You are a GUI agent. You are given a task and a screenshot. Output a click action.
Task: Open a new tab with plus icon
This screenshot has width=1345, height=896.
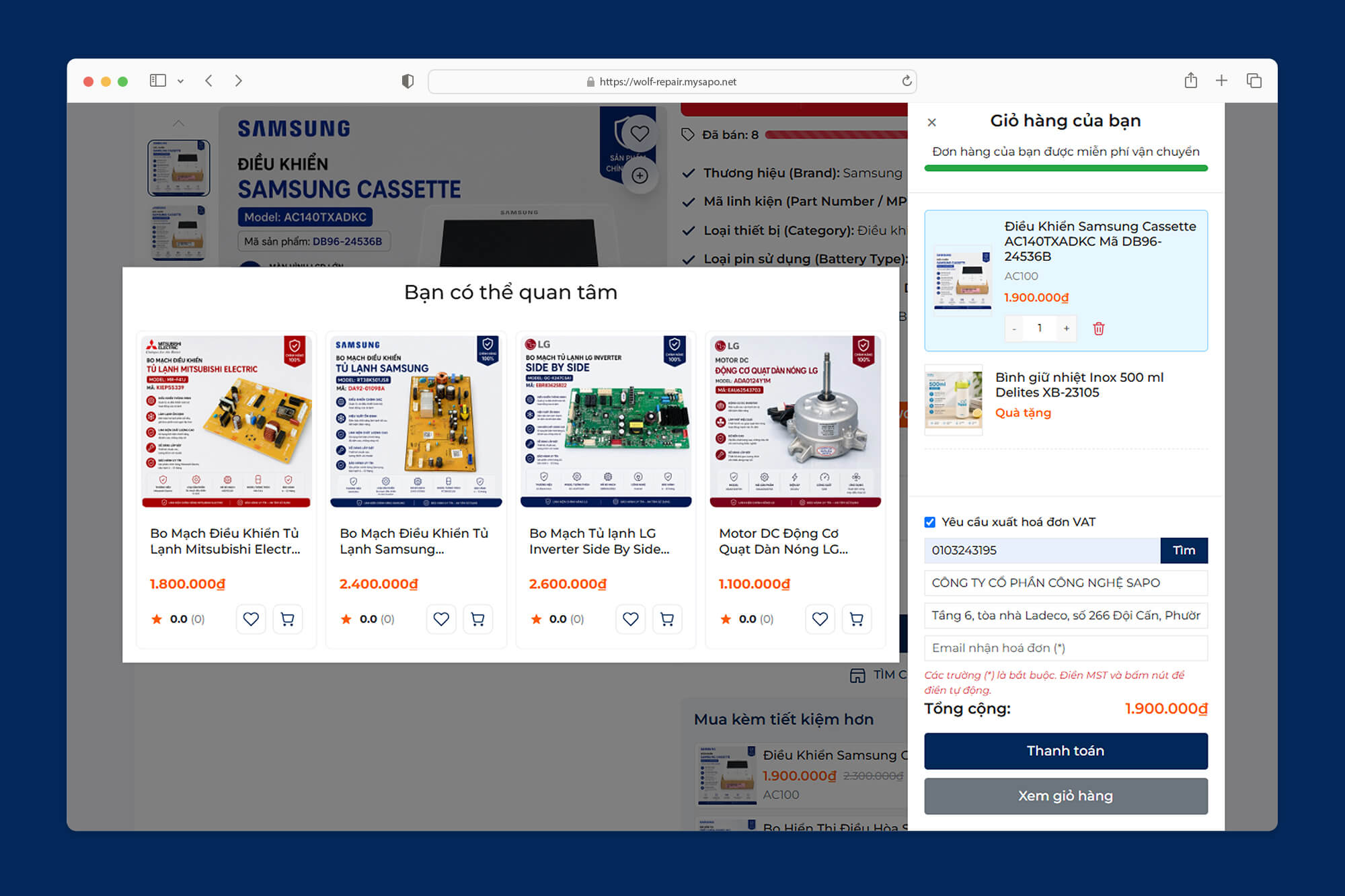[x=1221, y=81]
